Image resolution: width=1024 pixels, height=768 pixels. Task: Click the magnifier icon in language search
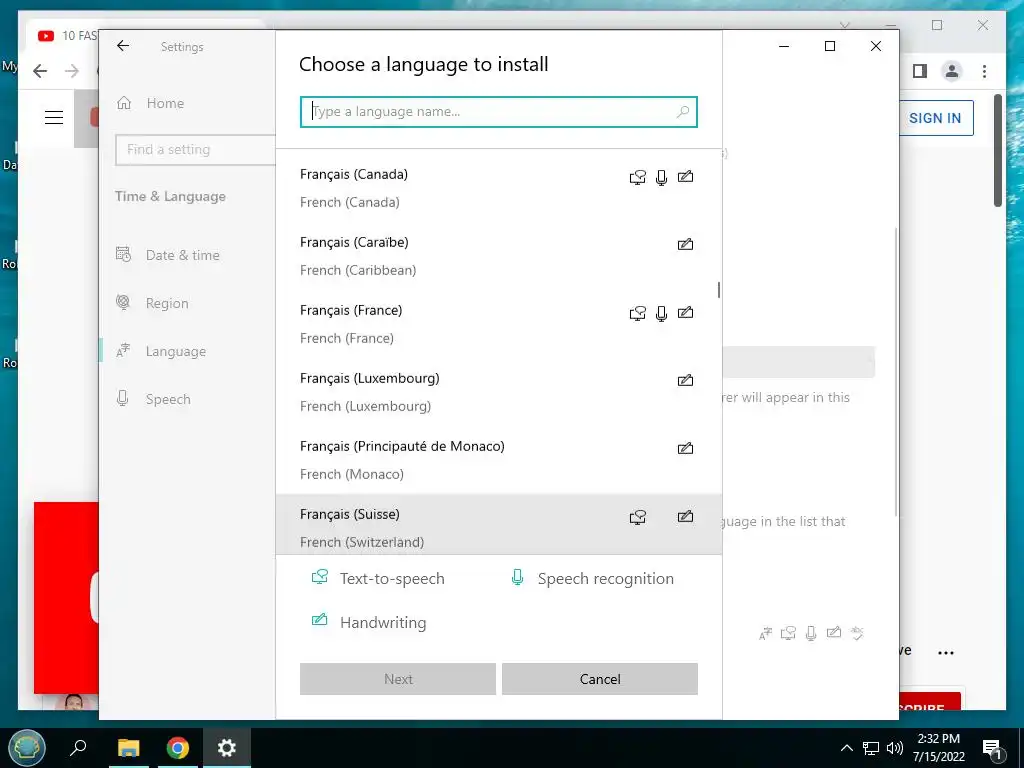682,112
